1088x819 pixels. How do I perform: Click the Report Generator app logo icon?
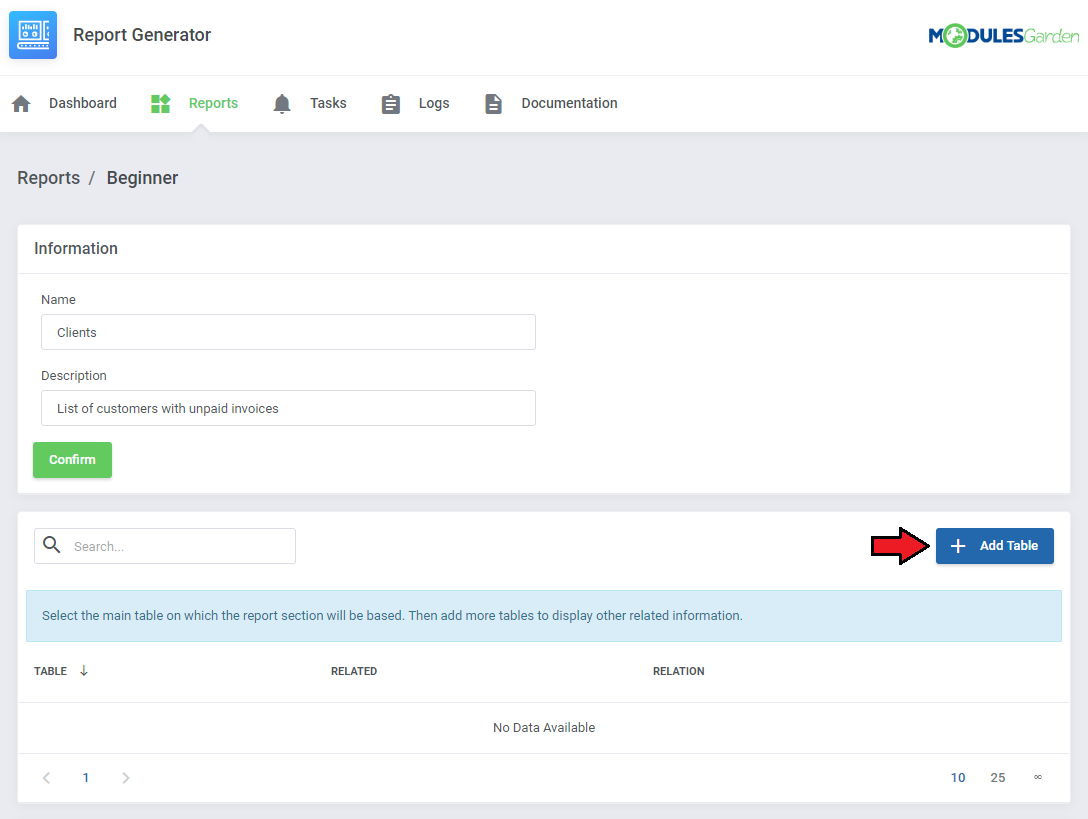[33, 35]
